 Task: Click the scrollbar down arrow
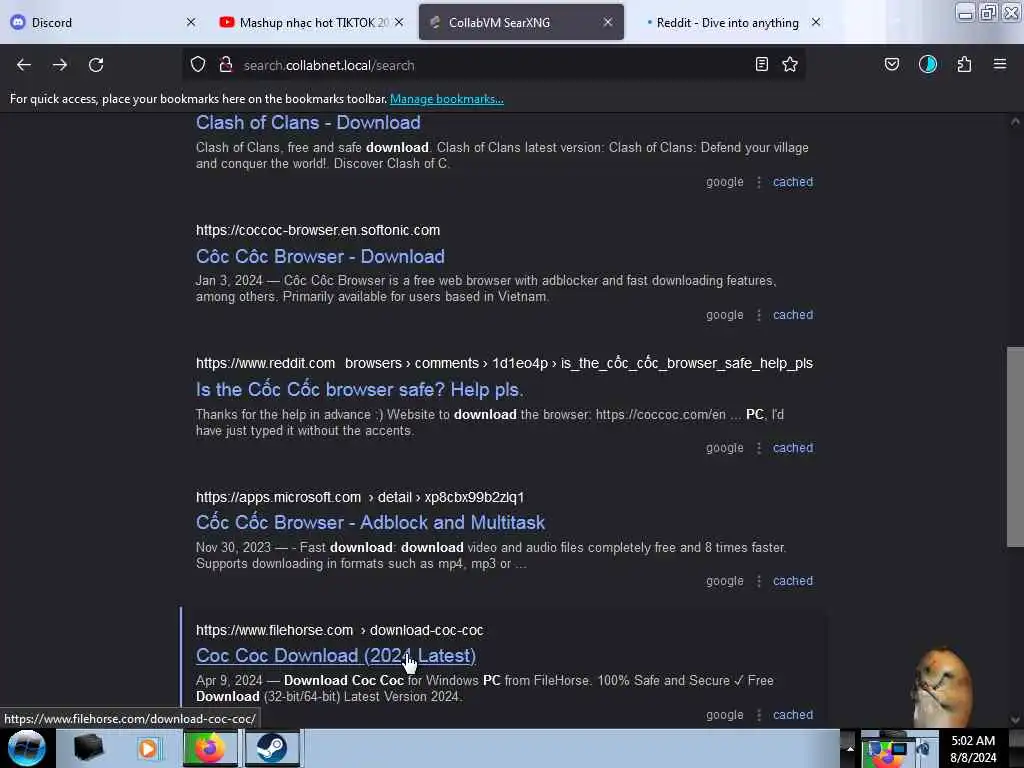pos(1015,719)
